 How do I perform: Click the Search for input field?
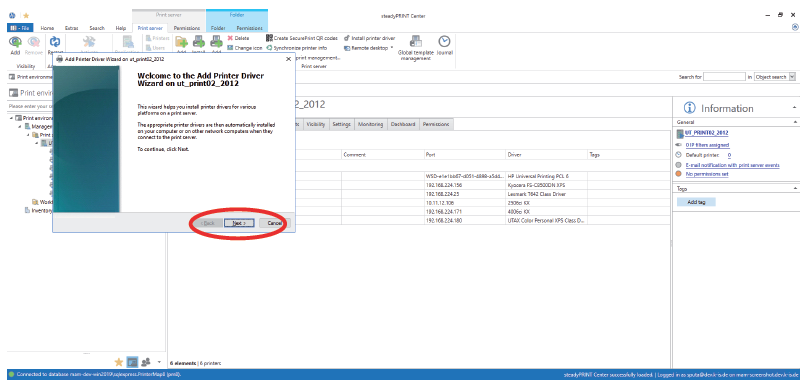pyautogui.click(x=724, y=77)
